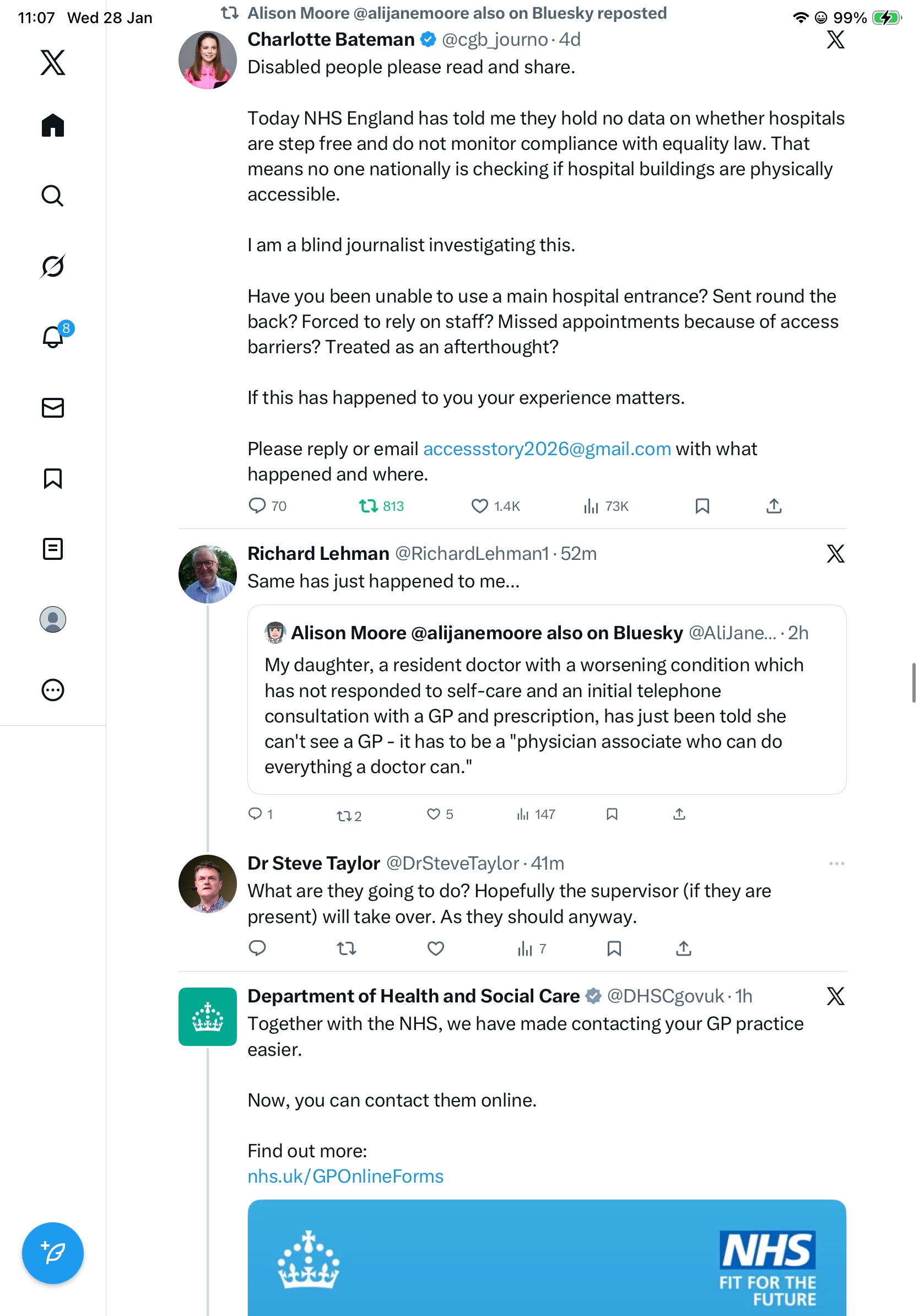Share Charlotte Bateman's post
919x1316 pixels.
point(774,505)
